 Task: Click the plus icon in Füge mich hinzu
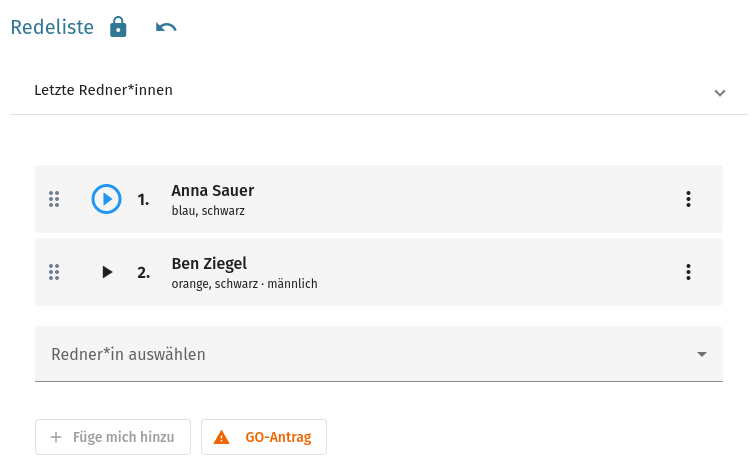pyautogui.click(x=56, y=437)
